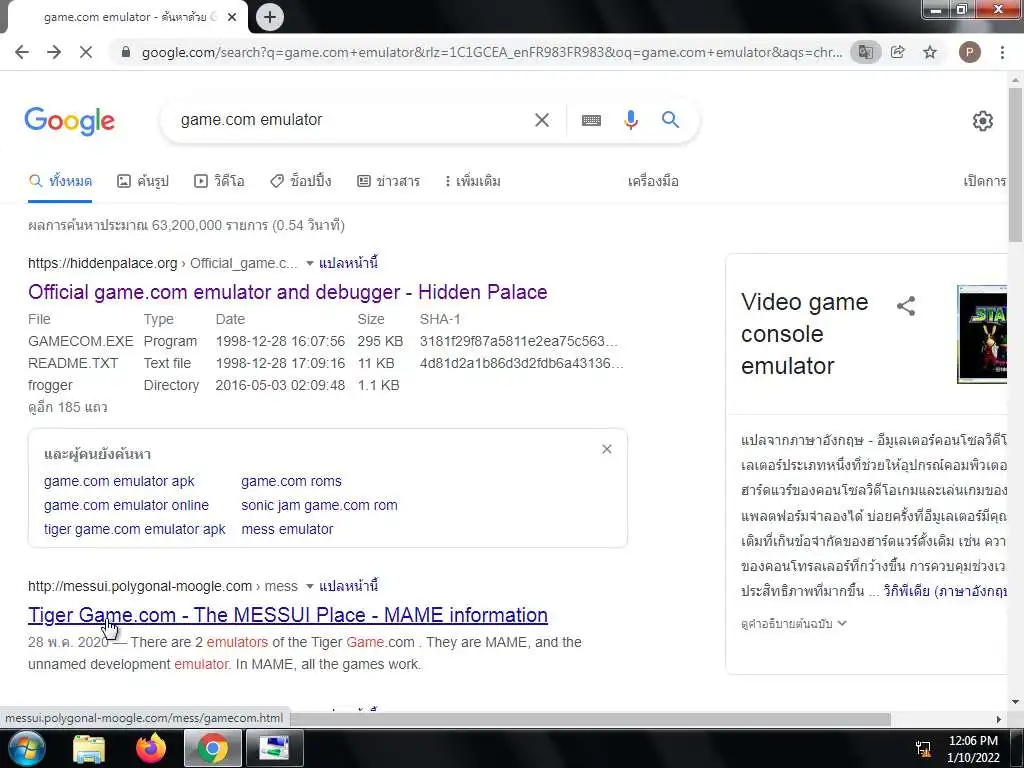Viewport: 1024px width, 768px height.
Task: Open the messui result dropdown arrow
Action: (310, 586)
